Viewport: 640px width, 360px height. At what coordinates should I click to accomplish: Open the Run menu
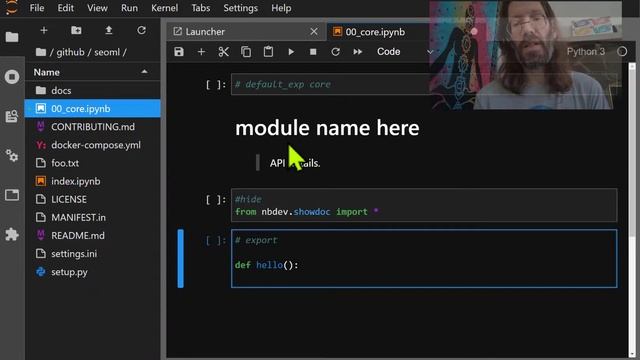[x=129, y=8]
